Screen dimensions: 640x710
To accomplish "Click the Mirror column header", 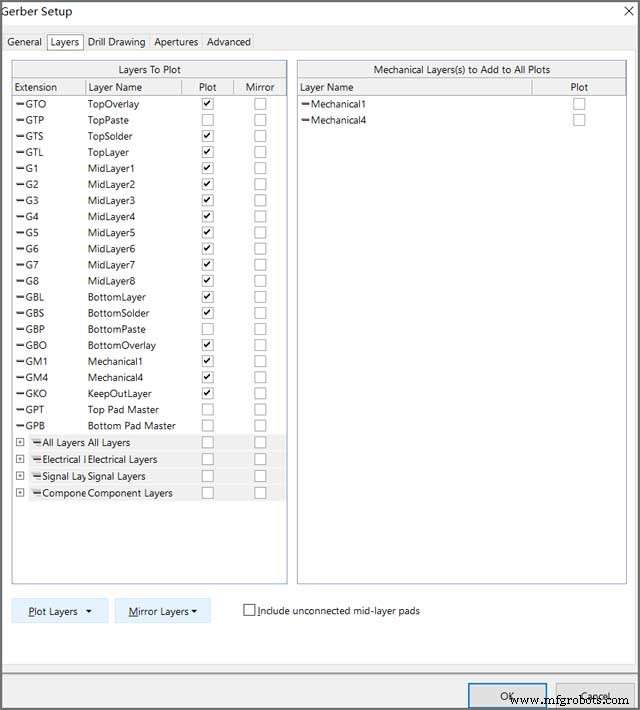I will point(260,87).
